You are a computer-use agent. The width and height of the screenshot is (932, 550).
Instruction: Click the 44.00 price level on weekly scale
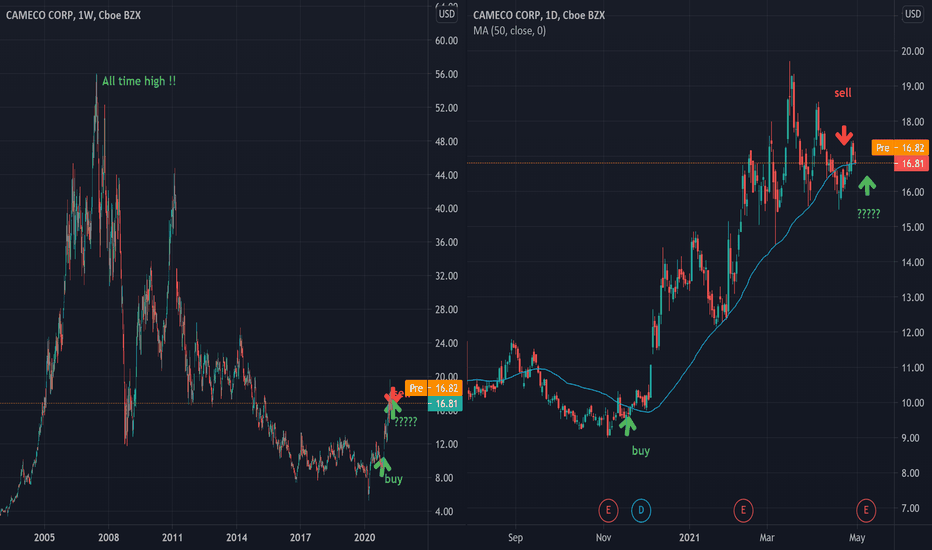[x=446, y=175]
